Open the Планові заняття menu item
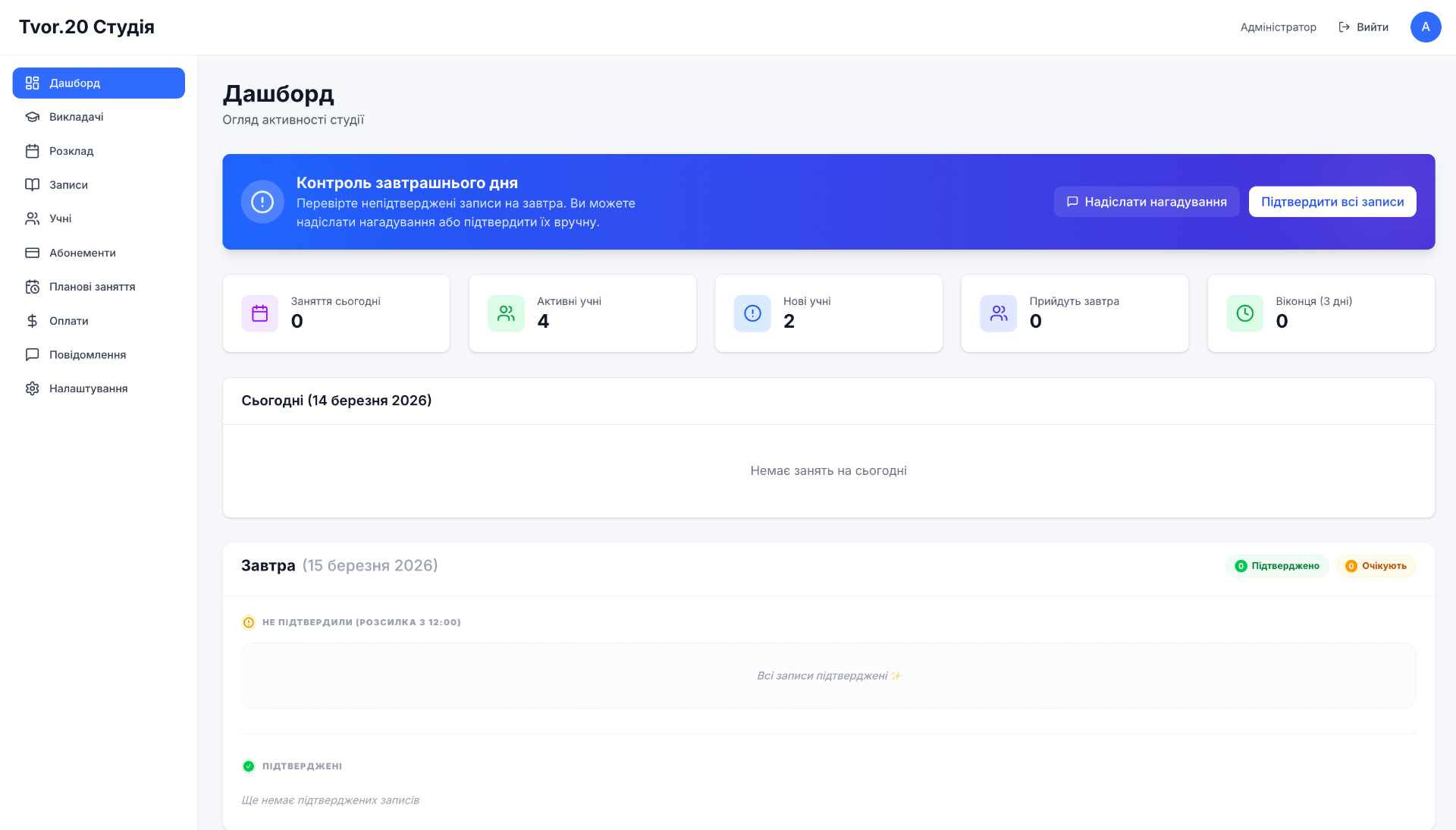The height and width of the screenshot is (830, 1456). [99, 287]
